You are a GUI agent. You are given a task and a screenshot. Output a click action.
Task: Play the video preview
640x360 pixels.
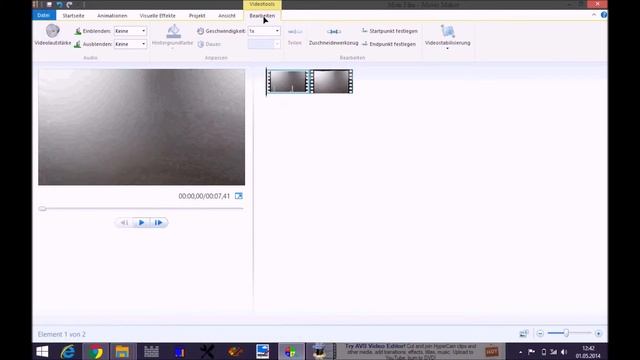pos(141,222)
